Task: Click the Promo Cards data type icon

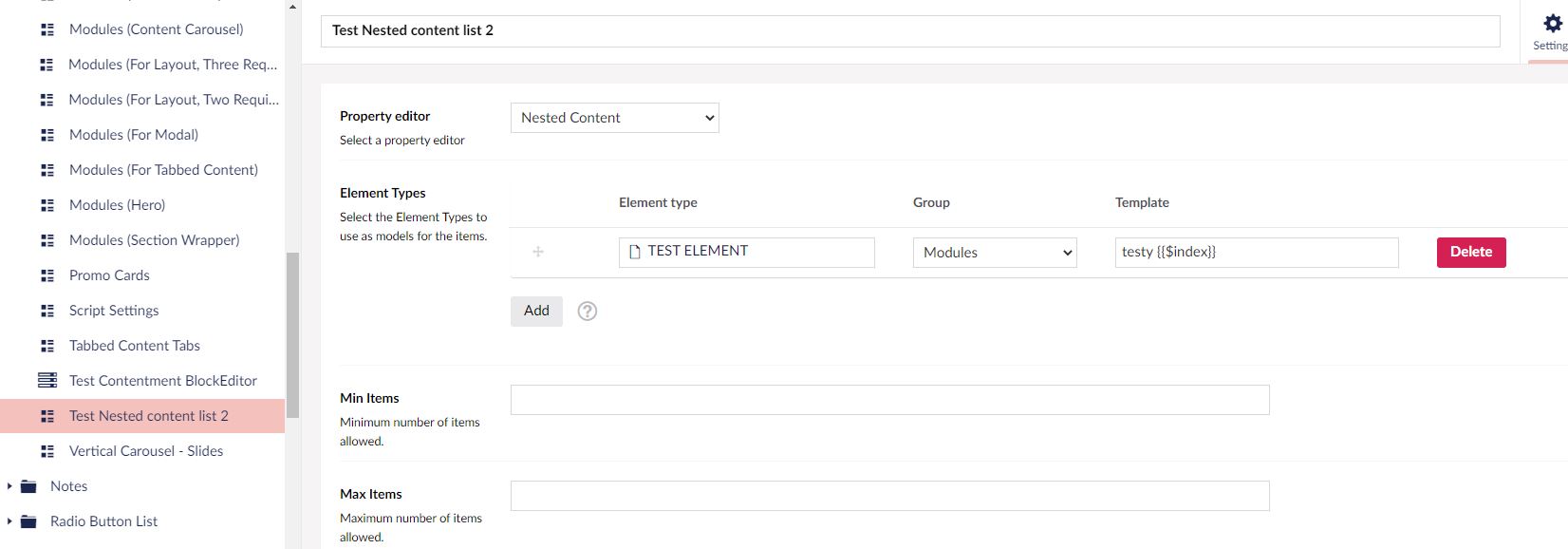Action: coord(47,275)
